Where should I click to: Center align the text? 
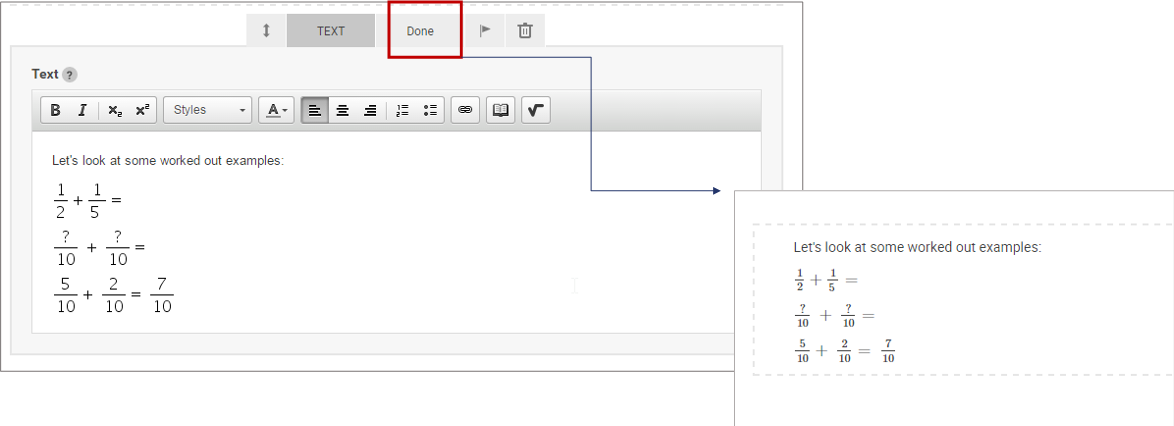[342, 110]
